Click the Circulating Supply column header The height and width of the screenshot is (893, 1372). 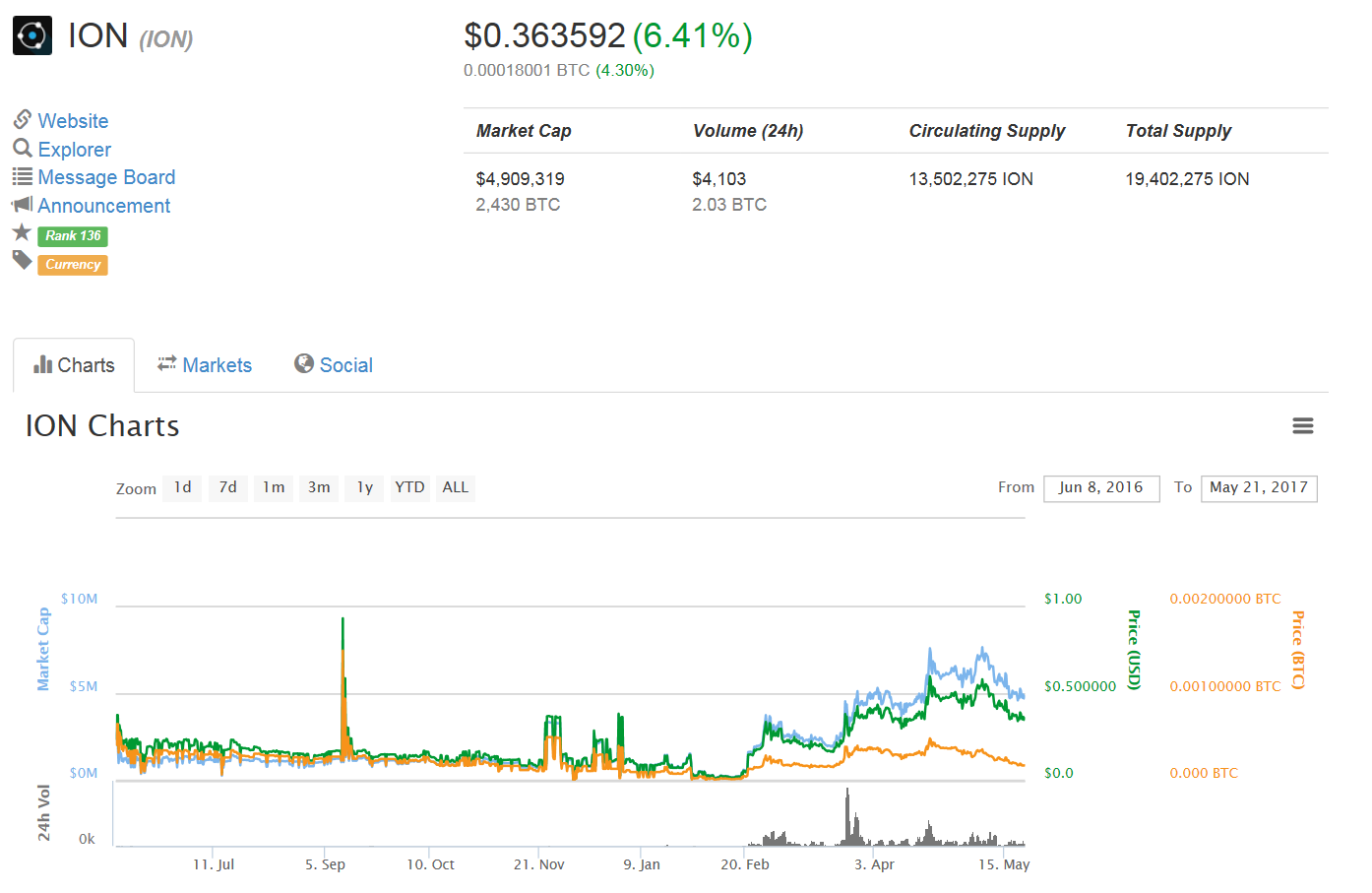tap(987, 131)
